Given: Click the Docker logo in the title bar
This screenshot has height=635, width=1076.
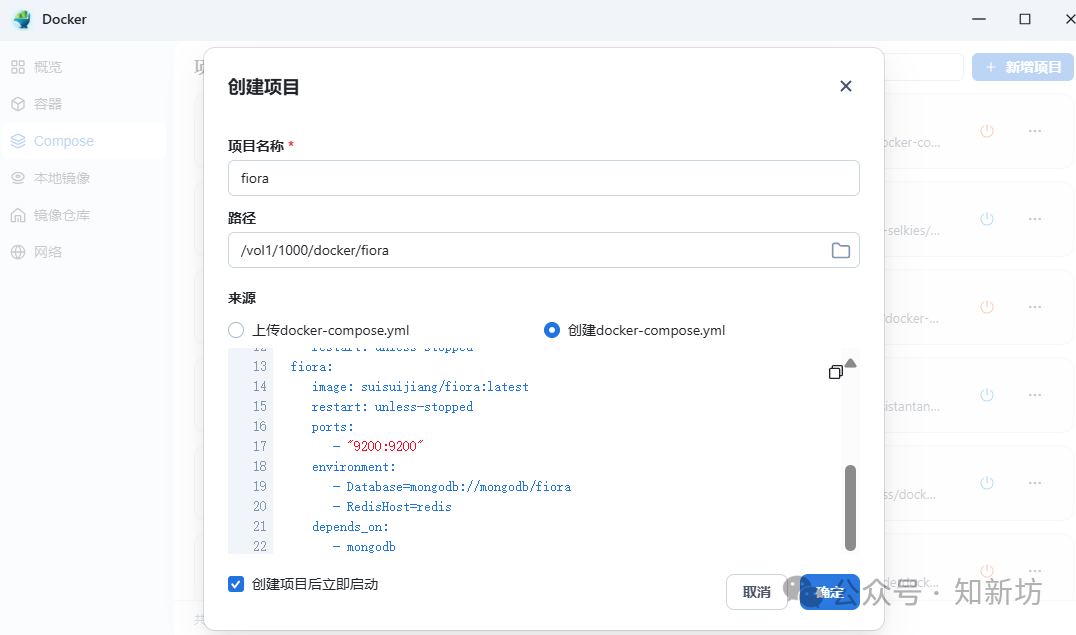Looking at the screenshot, I should point(22,19).
